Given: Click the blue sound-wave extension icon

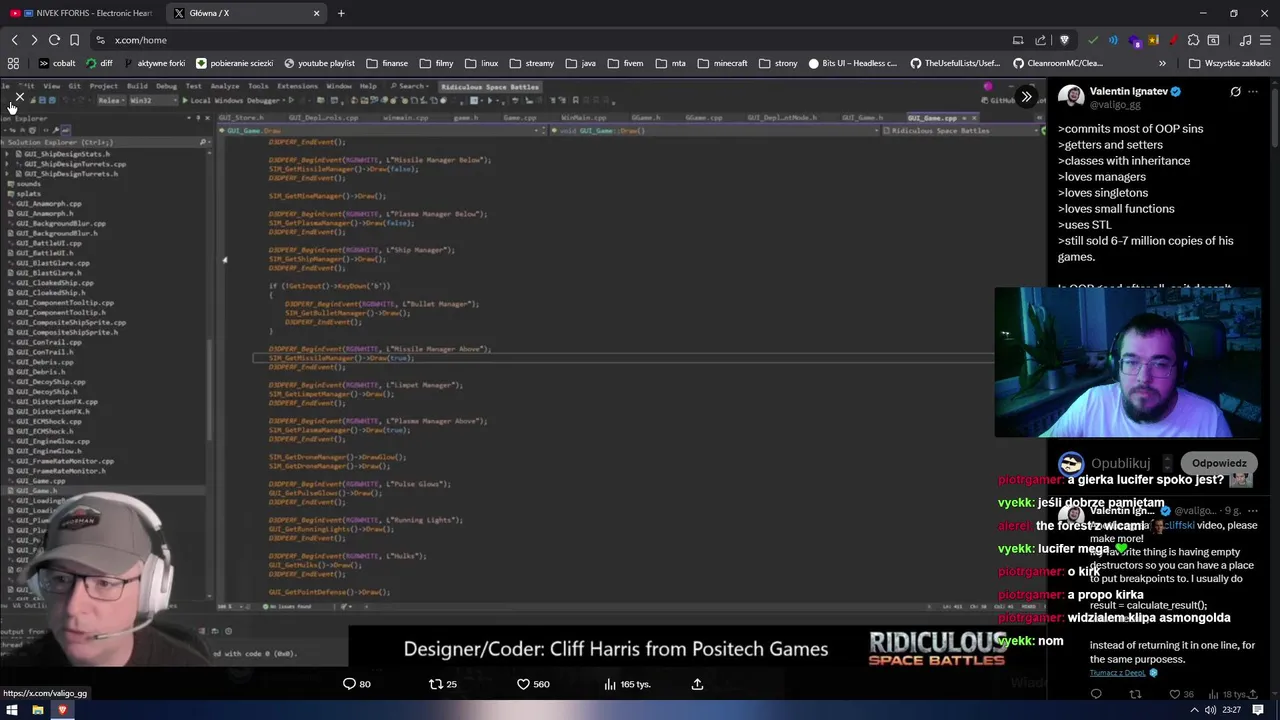Looking at the screenshot, I should click(x=1113, y=40).
